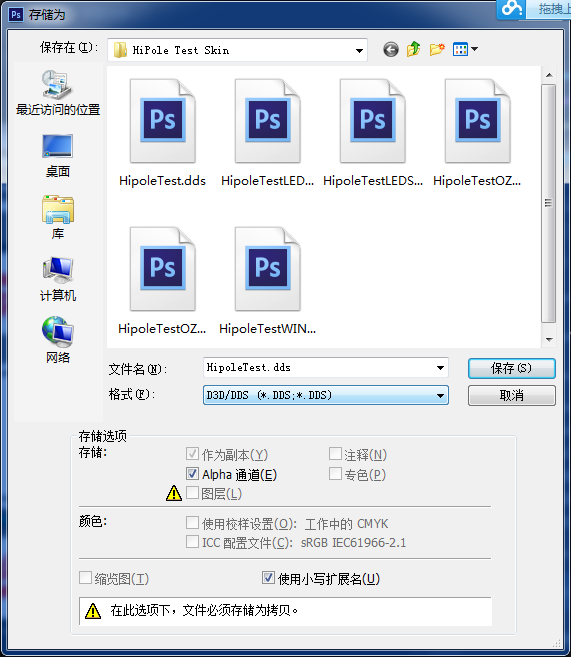This screenshot has width=571, height=657.
Task: Open the view menu icon
Action: pyautogui.click(x=465, y=49)
